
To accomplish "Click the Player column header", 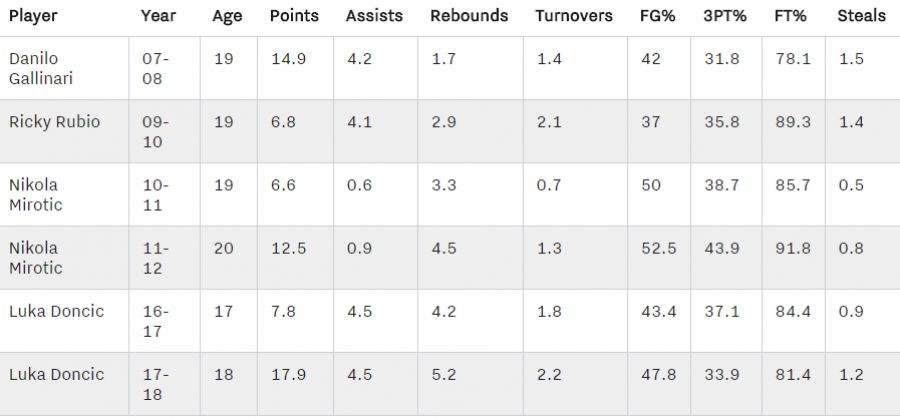I will 33,16.
